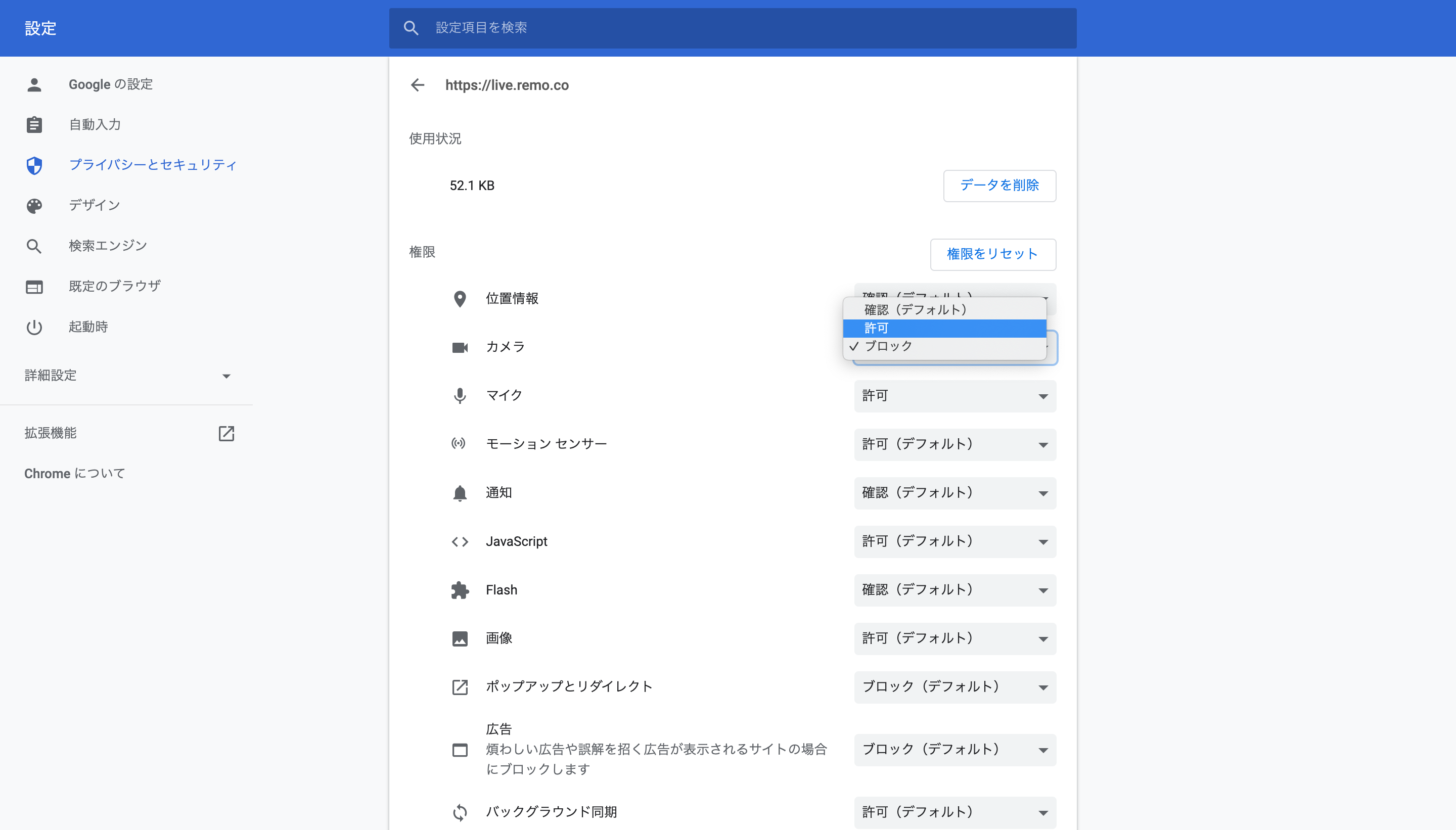Viewport: 1456px width, 830px height.
Task: Click the Google settings person icon
Action: pyautogui.click(x=34, y=84)
